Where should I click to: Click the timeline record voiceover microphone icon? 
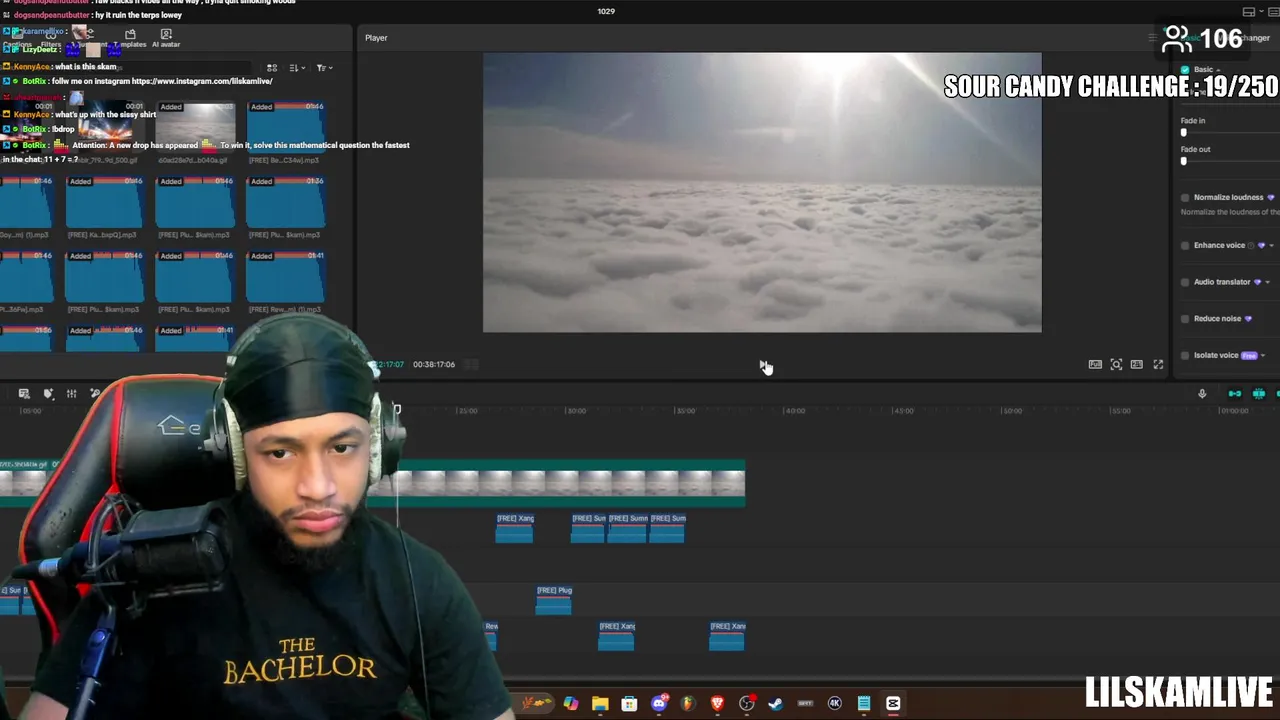coord(1202,394)
